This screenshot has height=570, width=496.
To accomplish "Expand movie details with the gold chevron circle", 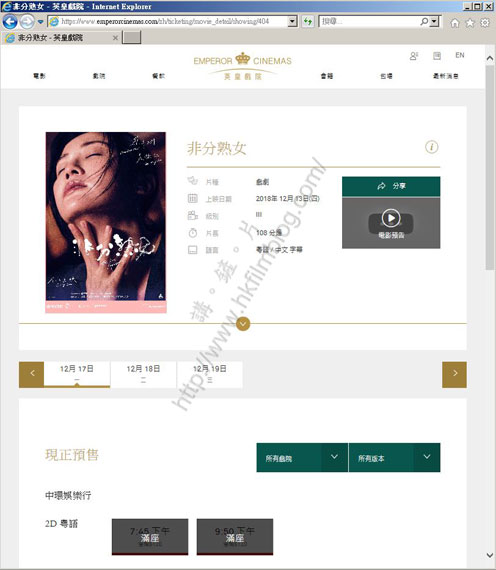I will click(x=243, y=324).
